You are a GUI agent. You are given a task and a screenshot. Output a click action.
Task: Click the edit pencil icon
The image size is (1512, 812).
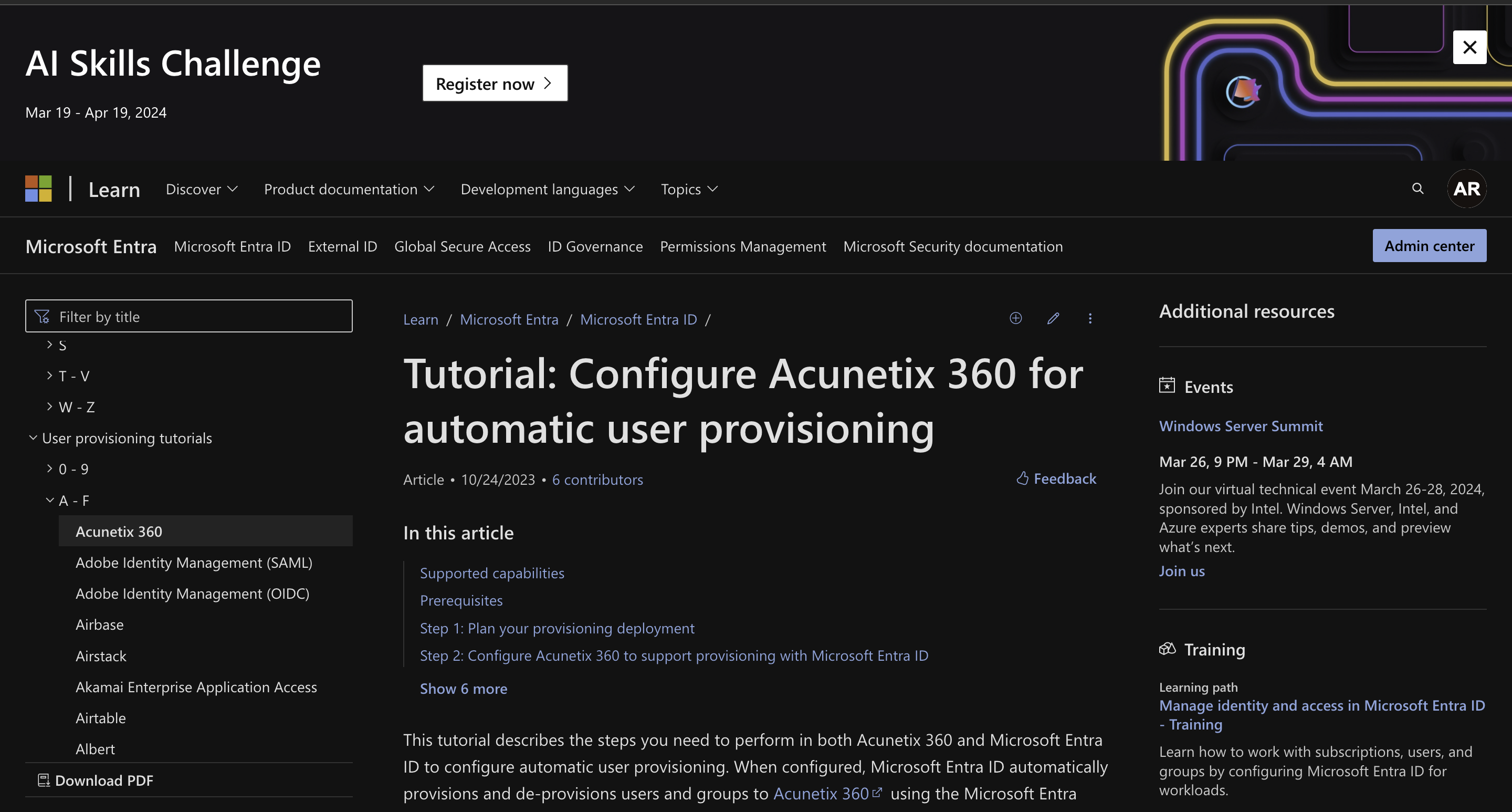pyautogui.click(x=1053, y=318)
